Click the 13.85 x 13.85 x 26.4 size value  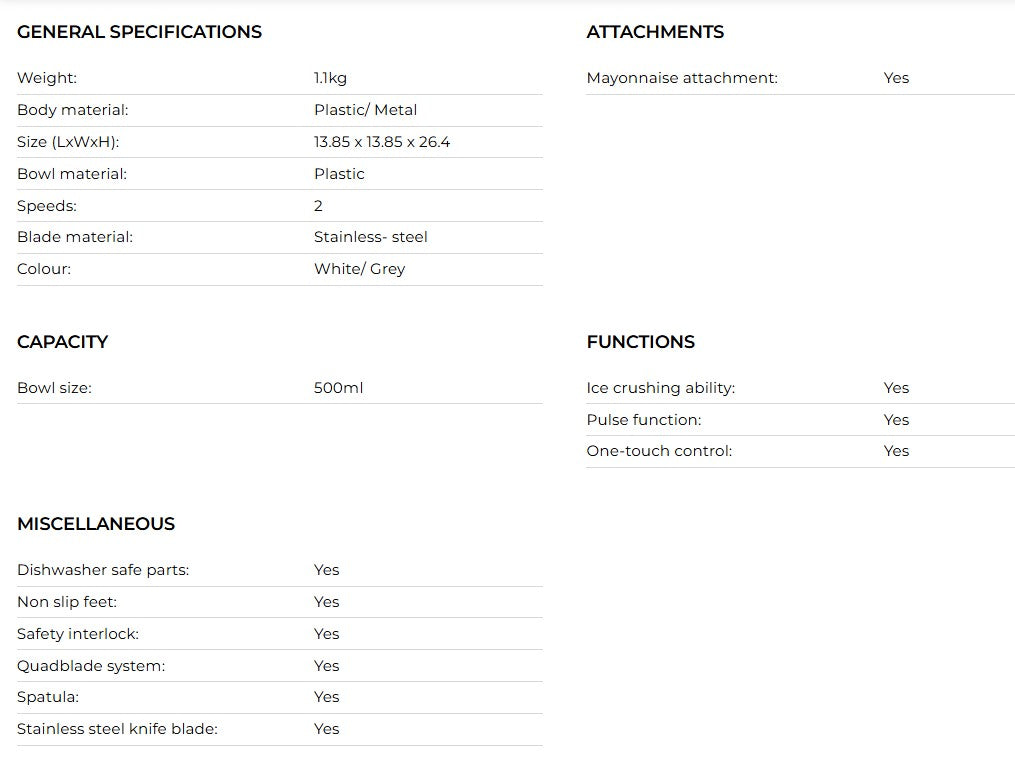(382, 142)
